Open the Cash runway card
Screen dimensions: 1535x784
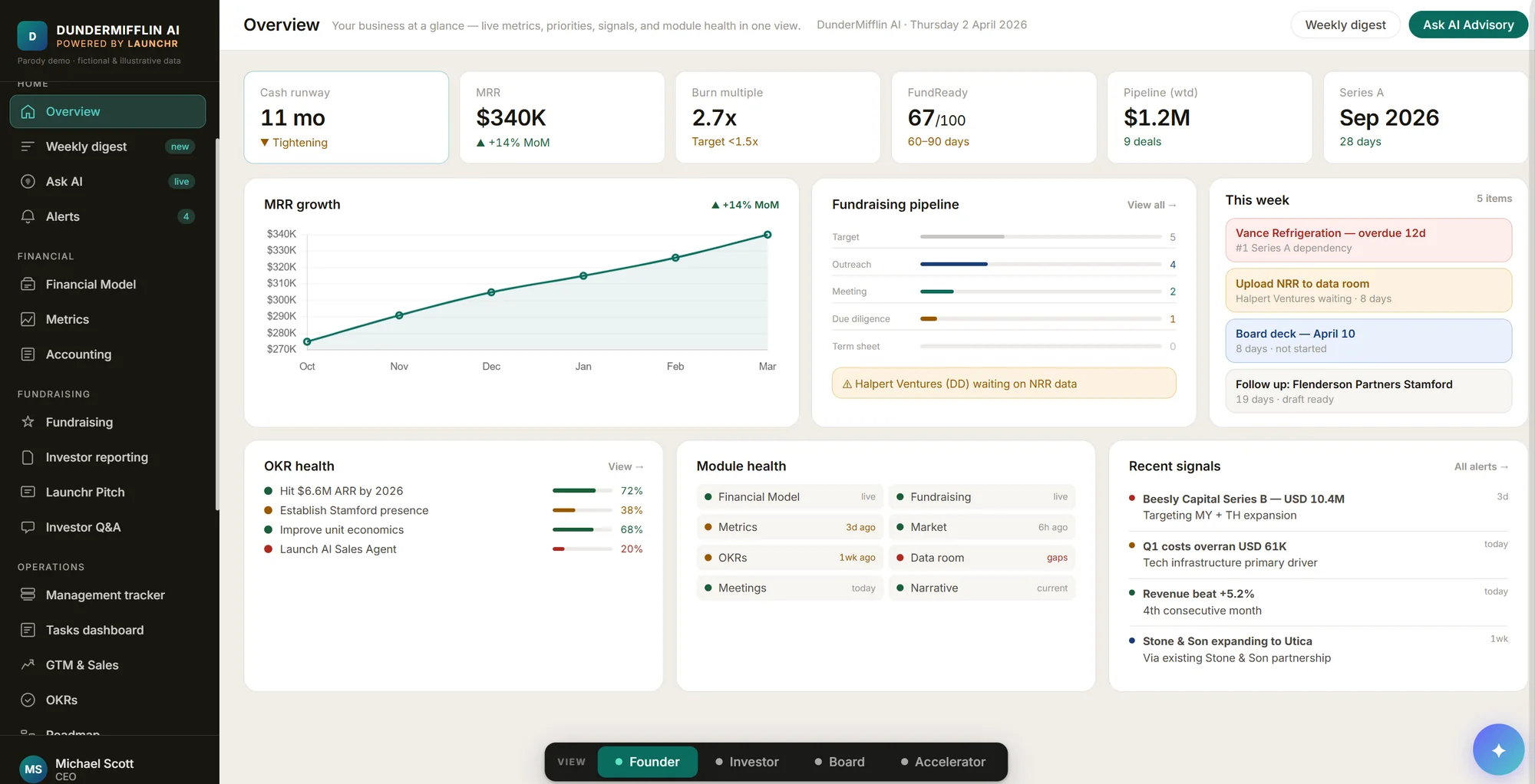tap(346, 117)
